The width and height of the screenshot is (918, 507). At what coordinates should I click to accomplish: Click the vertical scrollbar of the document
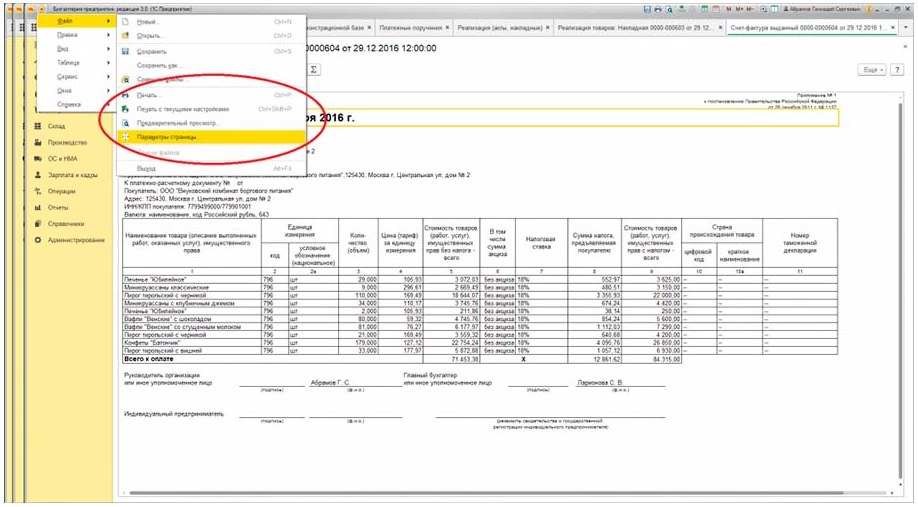(901, 290)
